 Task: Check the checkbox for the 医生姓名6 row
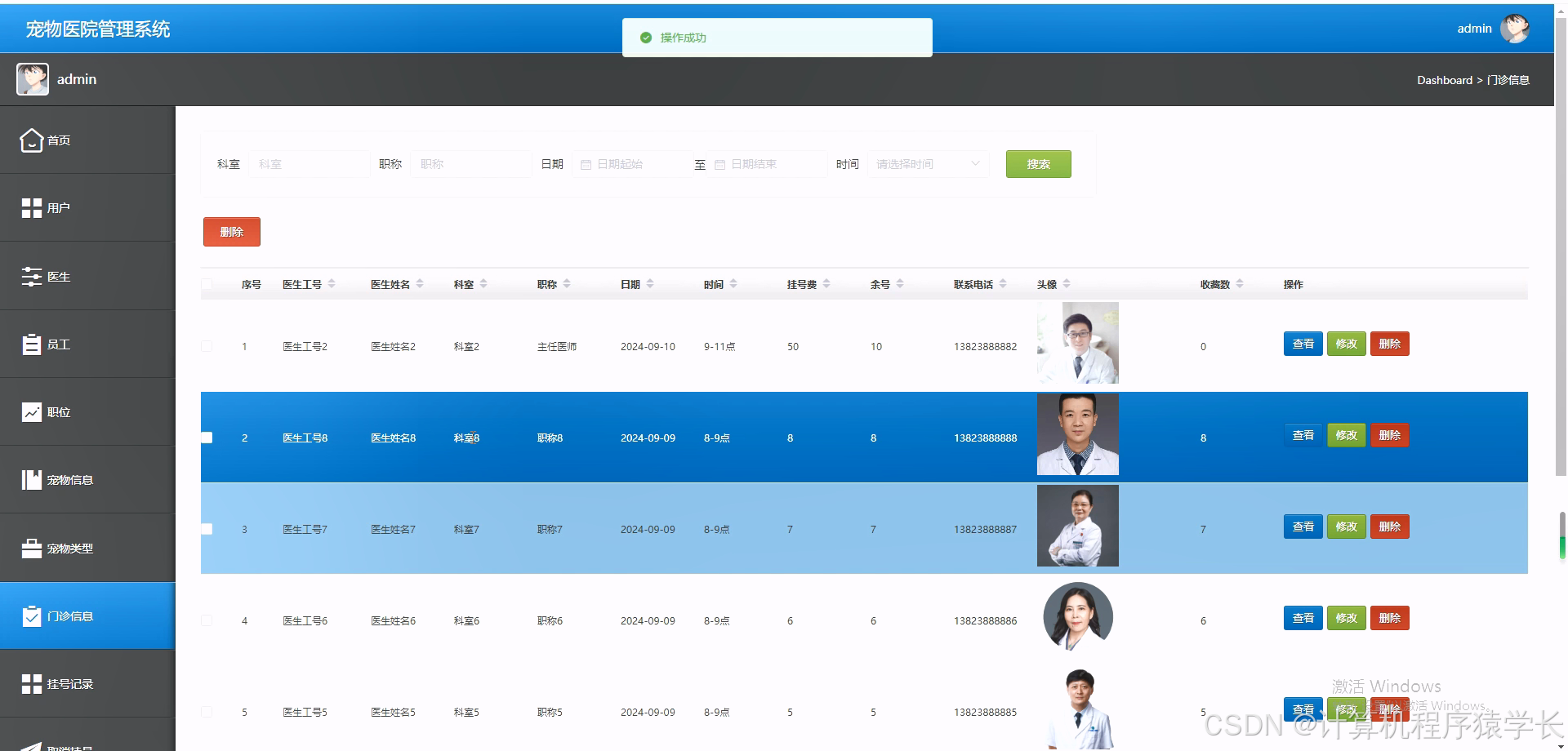point(207,620)
